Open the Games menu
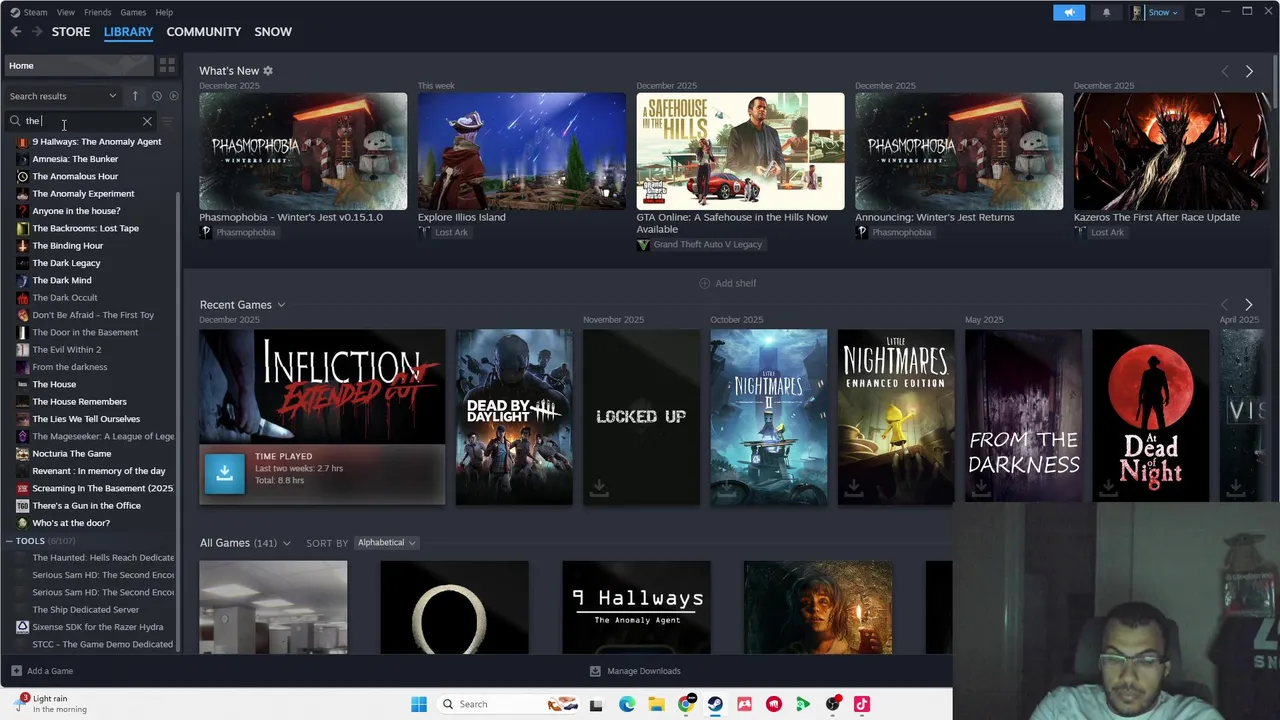 pos(133,12)
